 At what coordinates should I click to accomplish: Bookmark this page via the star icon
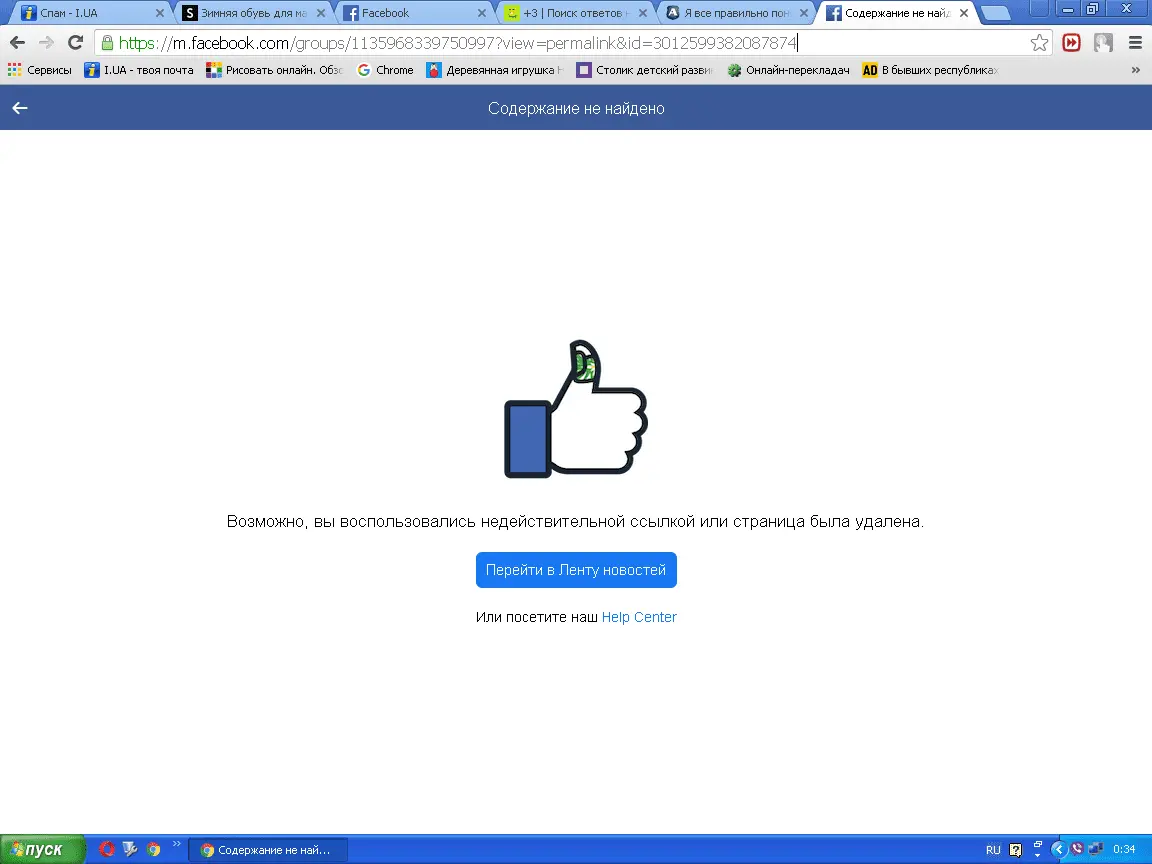pos(1039,43)
